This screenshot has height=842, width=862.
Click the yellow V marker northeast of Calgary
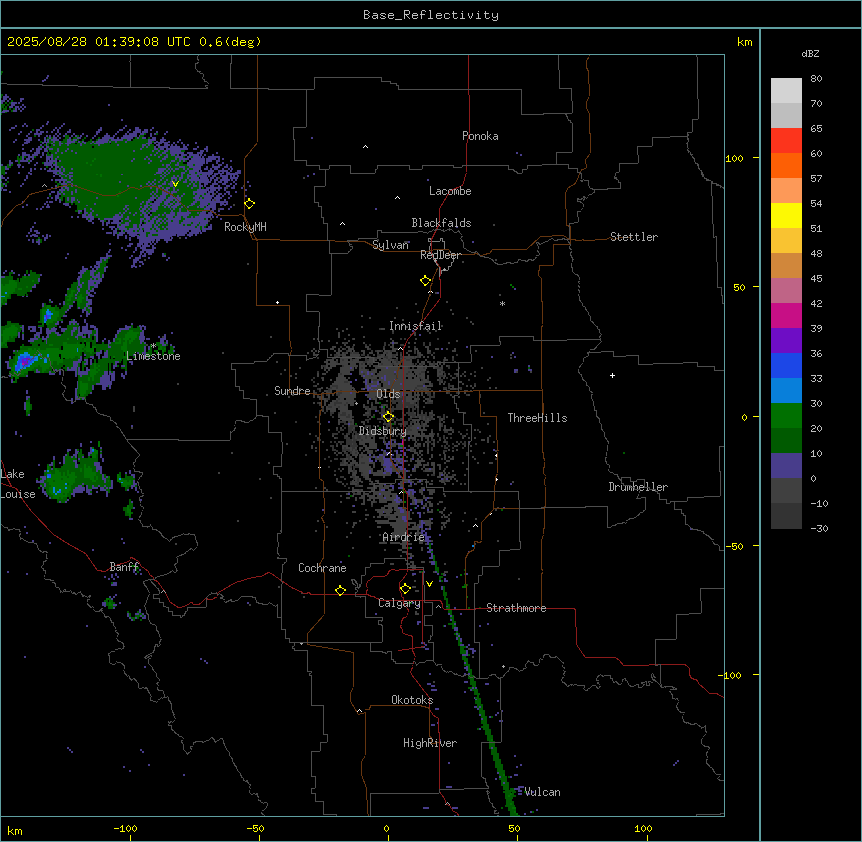[429, 584]
